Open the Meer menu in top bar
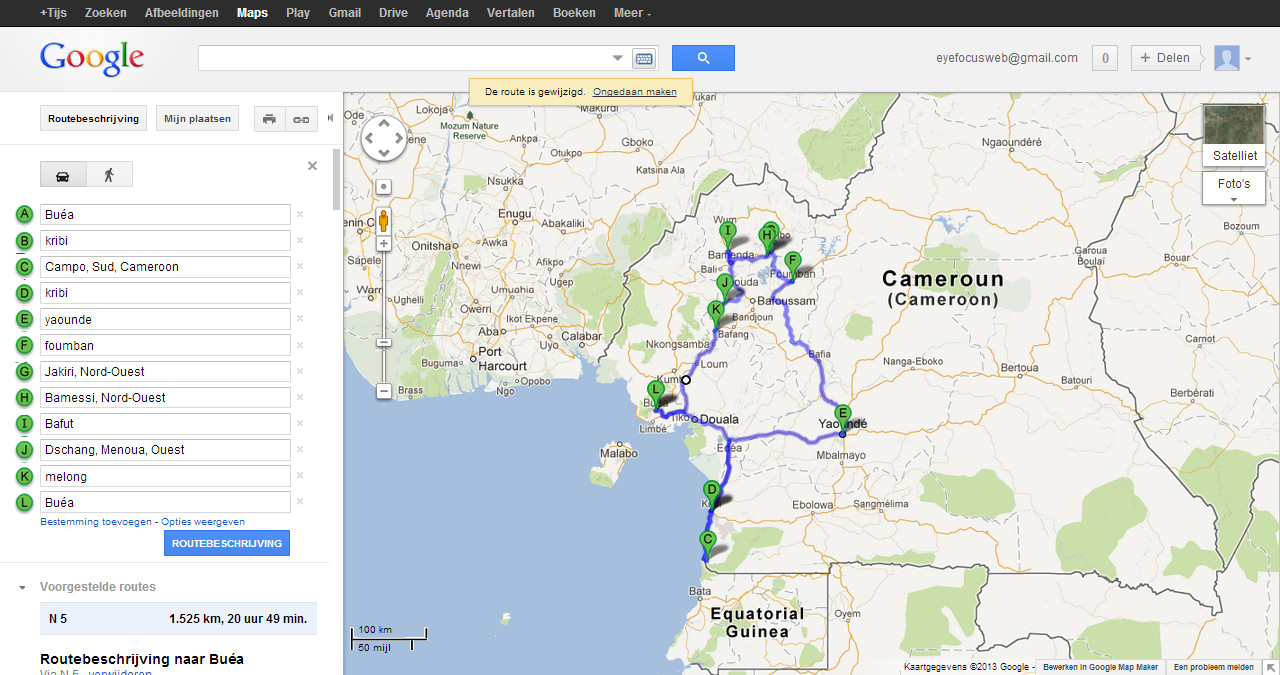Viewport: 1280px width, 675px height. pos(633,13)
